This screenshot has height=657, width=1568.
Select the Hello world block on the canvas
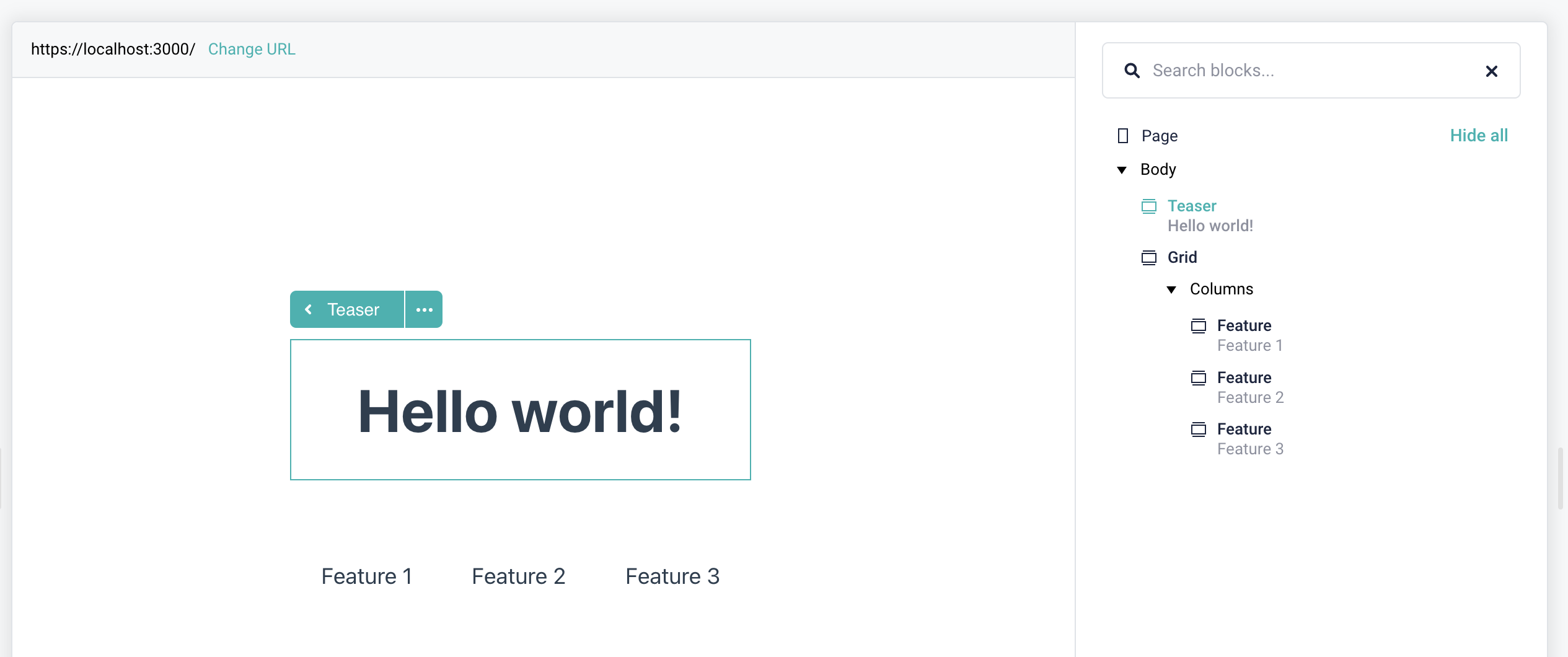click(x=521, y=410)
